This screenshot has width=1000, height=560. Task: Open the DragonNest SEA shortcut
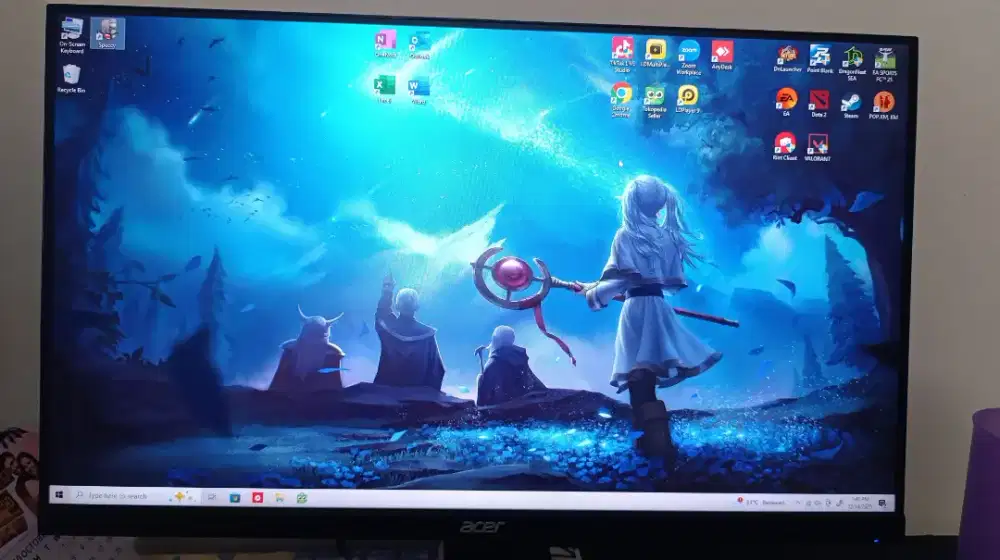coord(852,64)
